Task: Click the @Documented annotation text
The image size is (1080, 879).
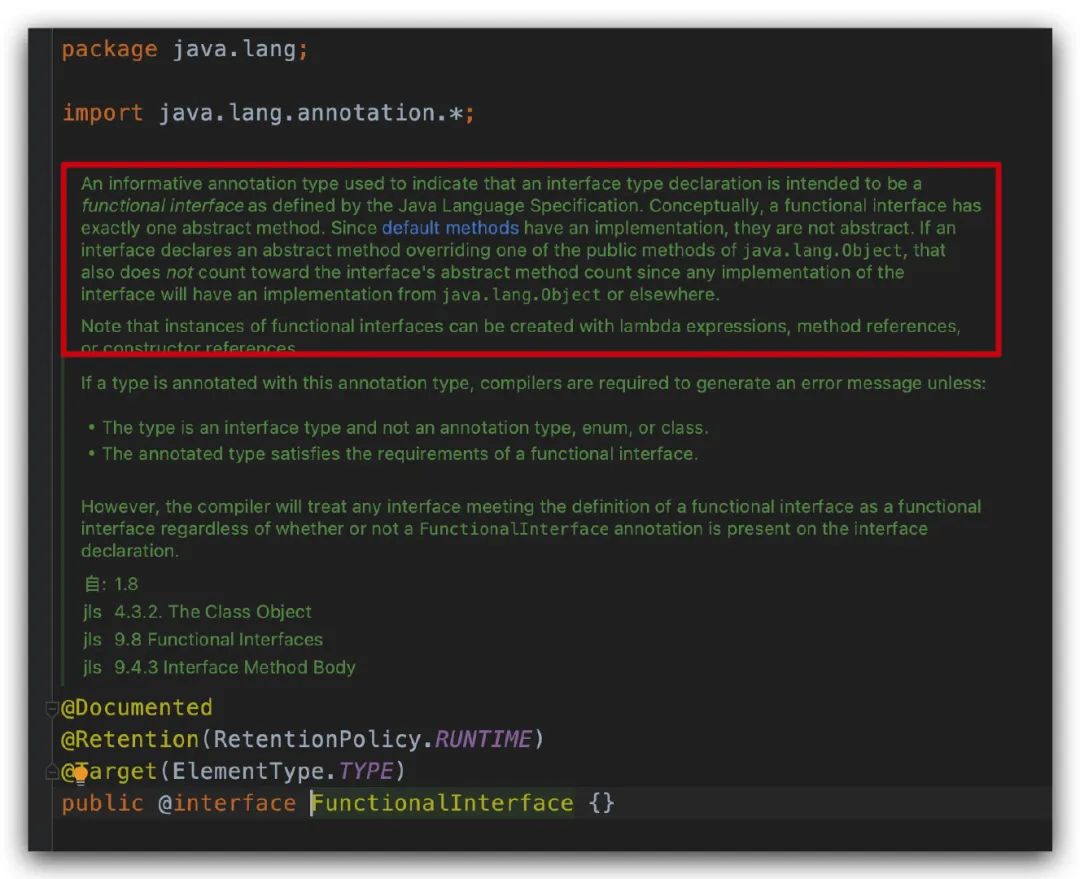Action: (137, 708)
